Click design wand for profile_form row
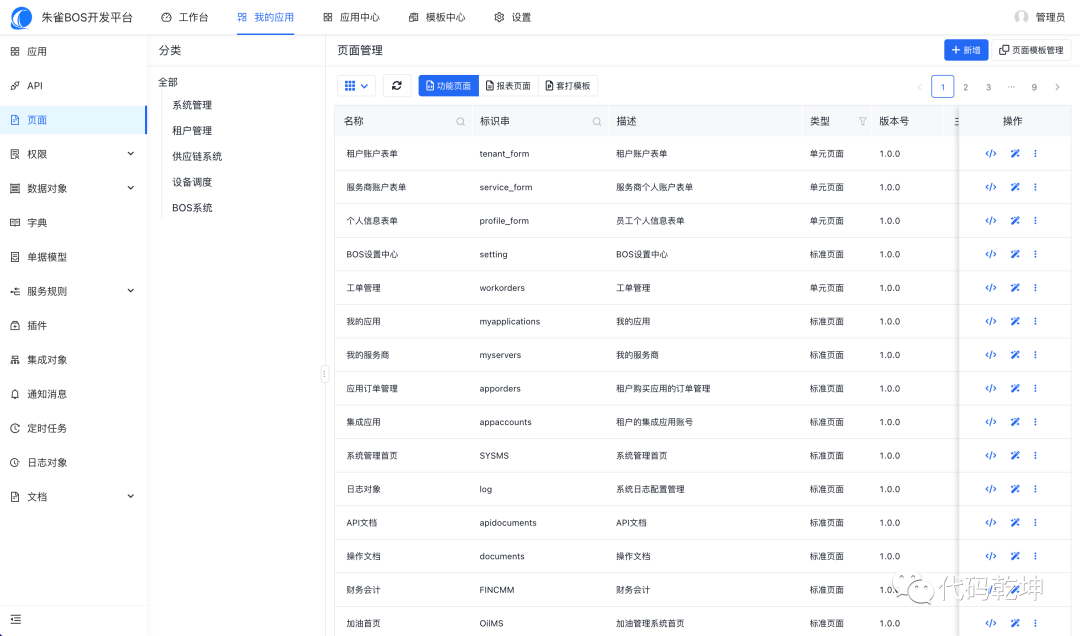This screenshot has height=636, width=1080. (x=1015, y=220)
